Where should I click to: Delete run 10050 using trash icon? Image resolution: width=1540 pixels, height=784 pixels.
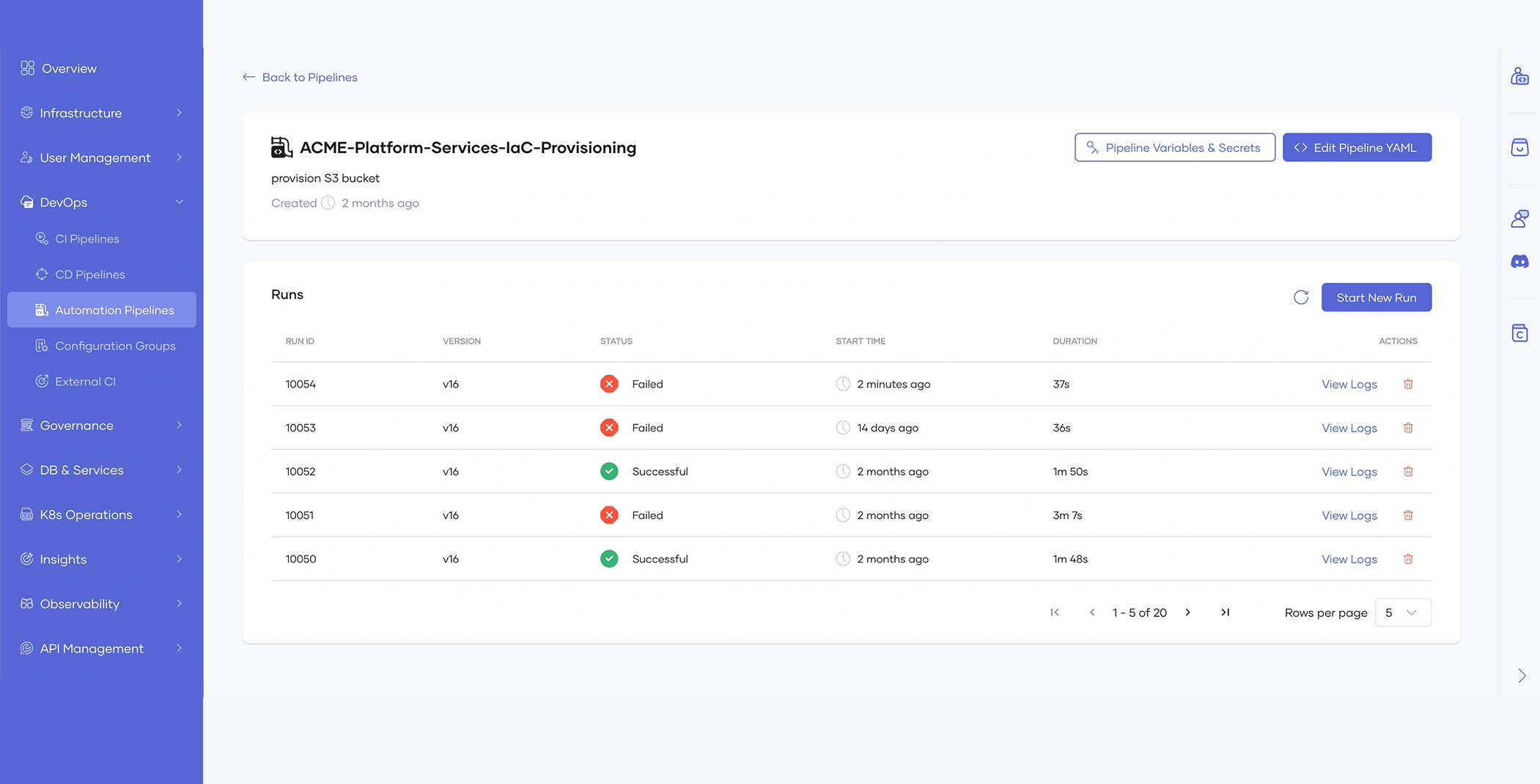[1408, 559]
